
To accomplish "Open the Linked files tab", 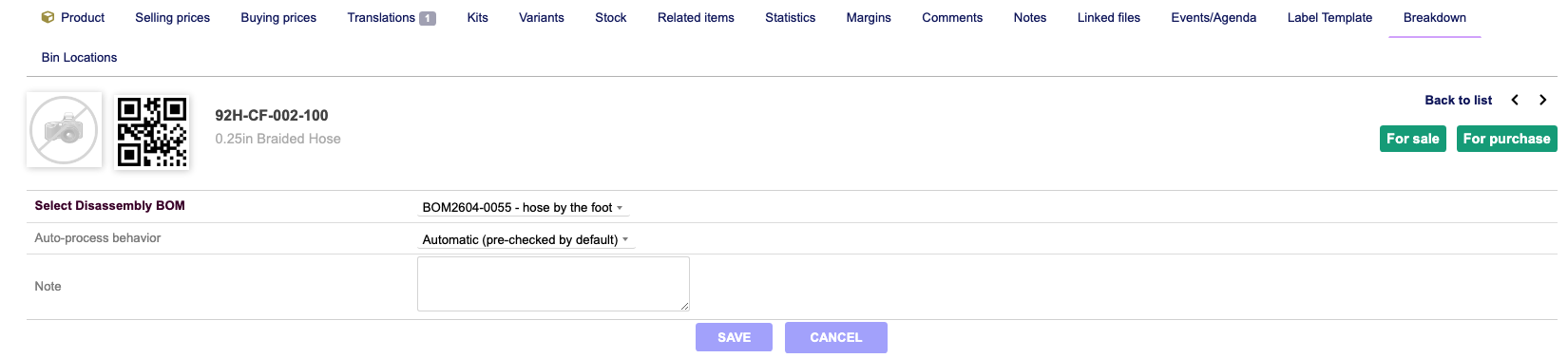I will click(x=1108, y=17).
